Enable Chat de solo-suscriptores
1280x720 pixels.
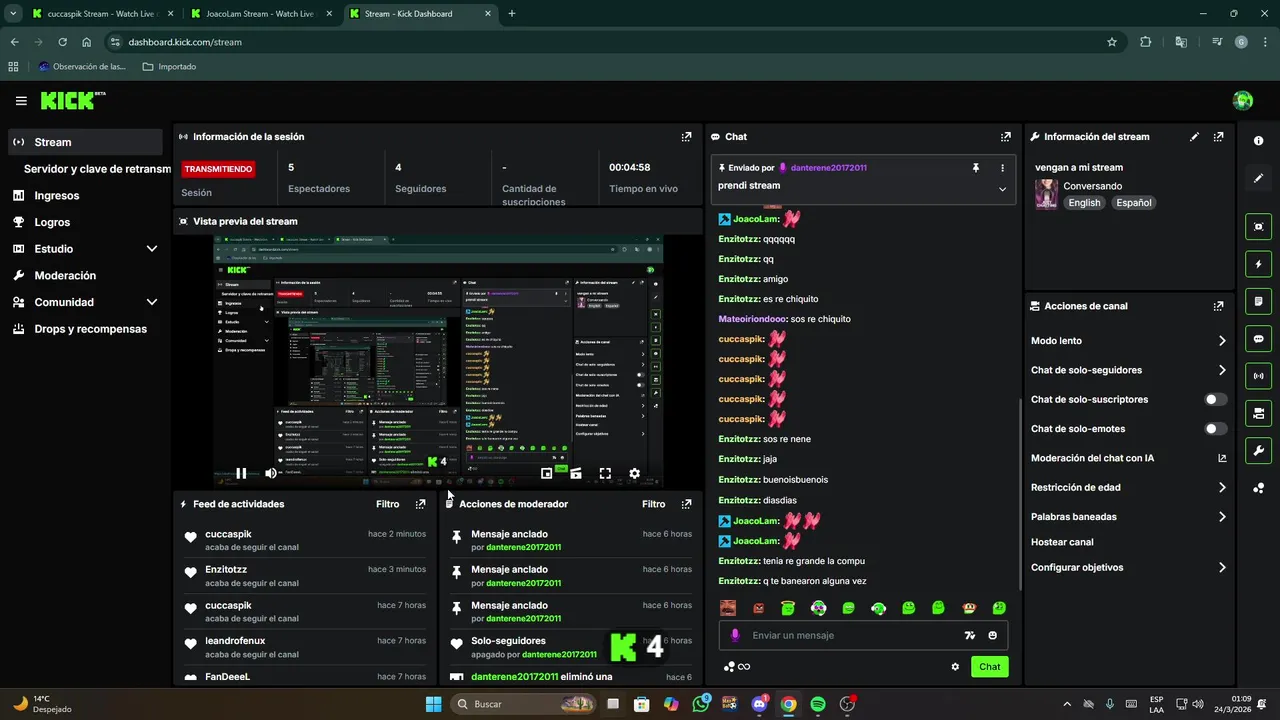tap(1216, 399)
